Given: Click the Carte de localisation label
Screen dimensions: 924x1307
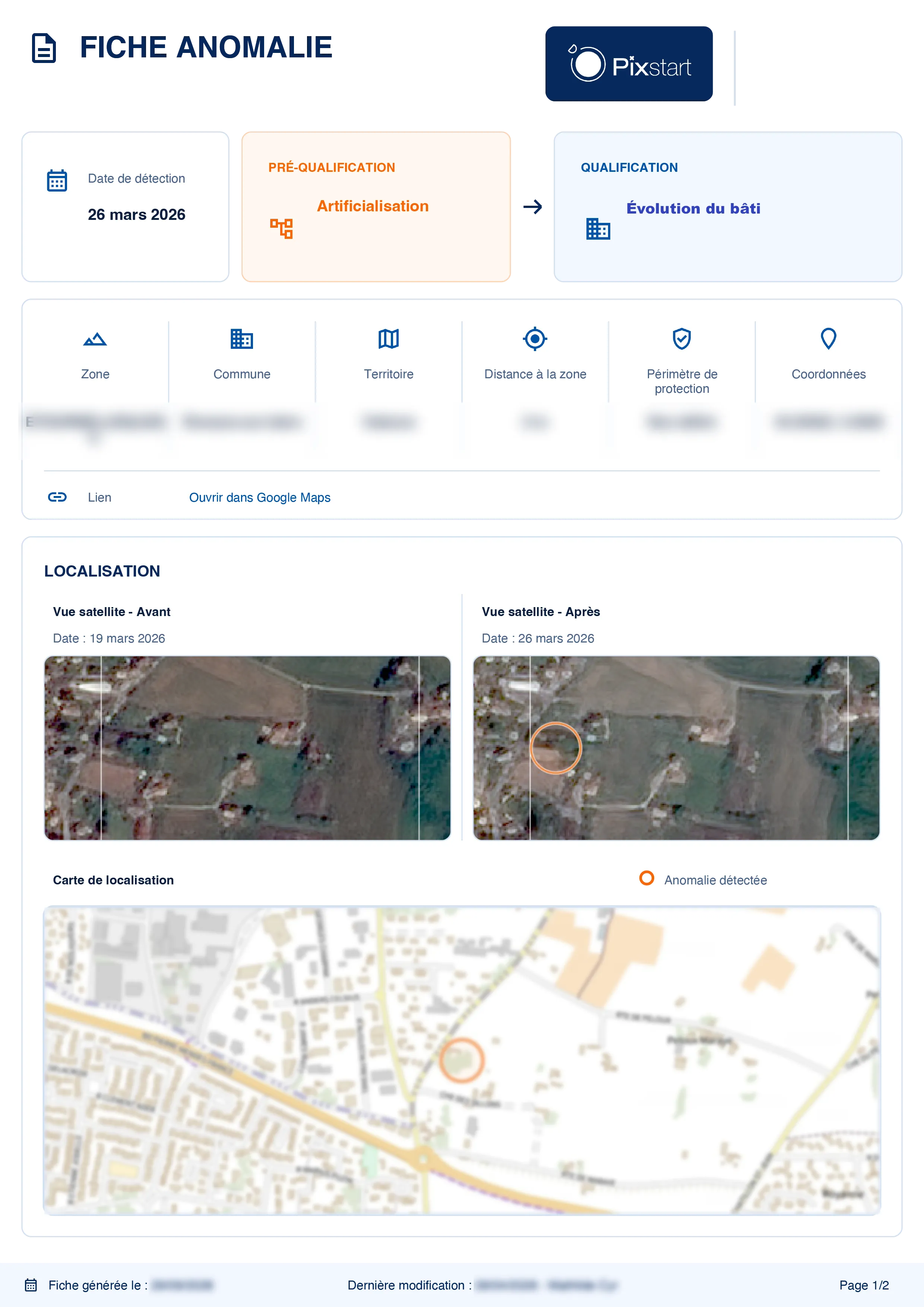Looking at the screenshot, I should [113, 880].
